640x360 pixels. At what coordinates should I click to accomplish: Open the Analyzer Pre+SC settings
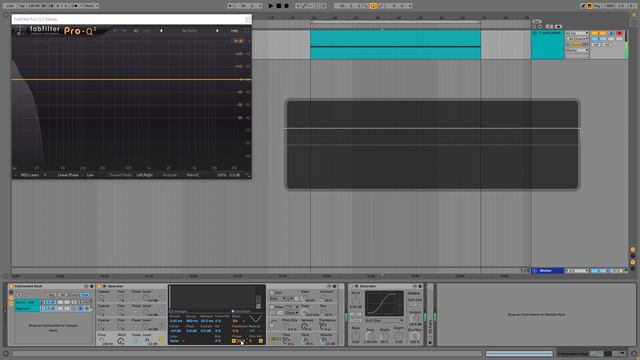tap(193, 175)
